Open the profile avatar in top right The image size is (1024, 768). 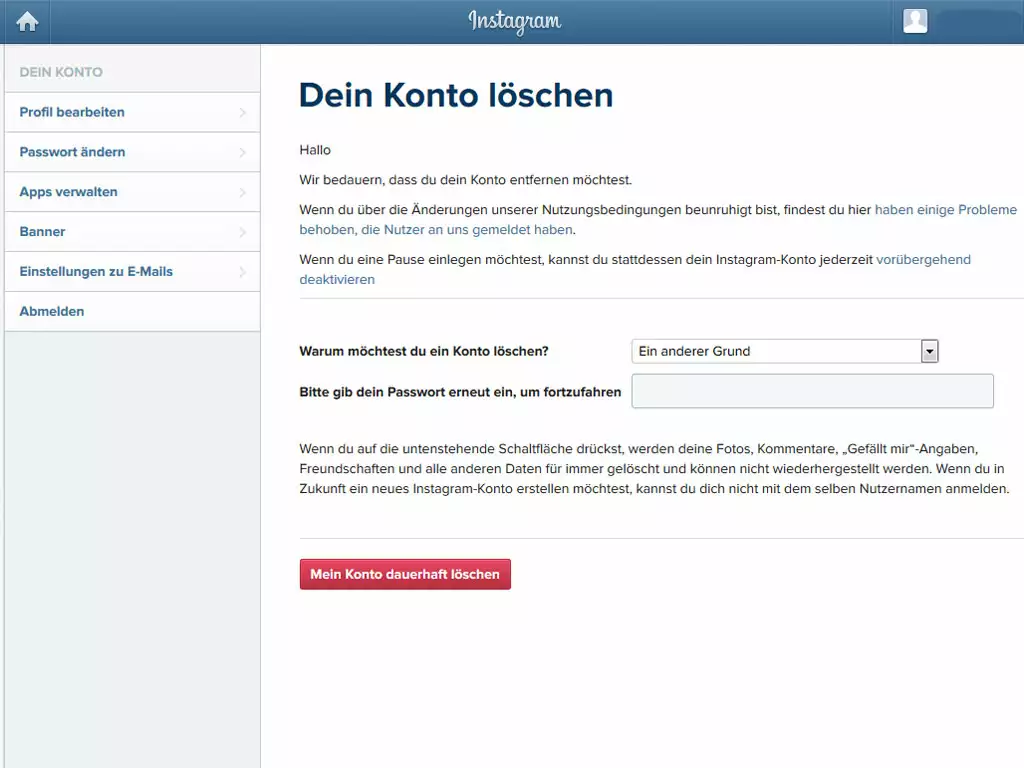tap(915, 21)
